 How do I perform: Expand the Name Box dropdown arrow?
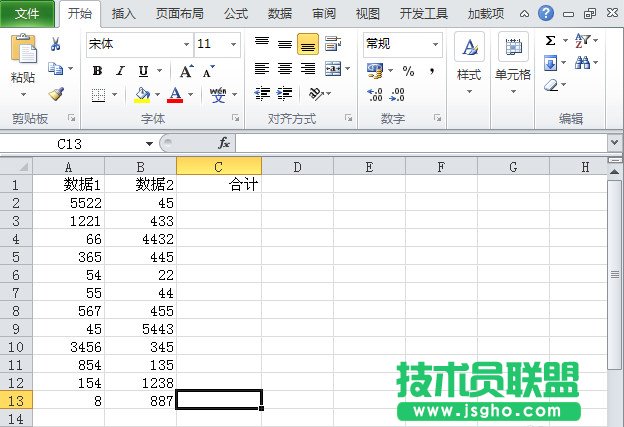(x=149, y=144)
